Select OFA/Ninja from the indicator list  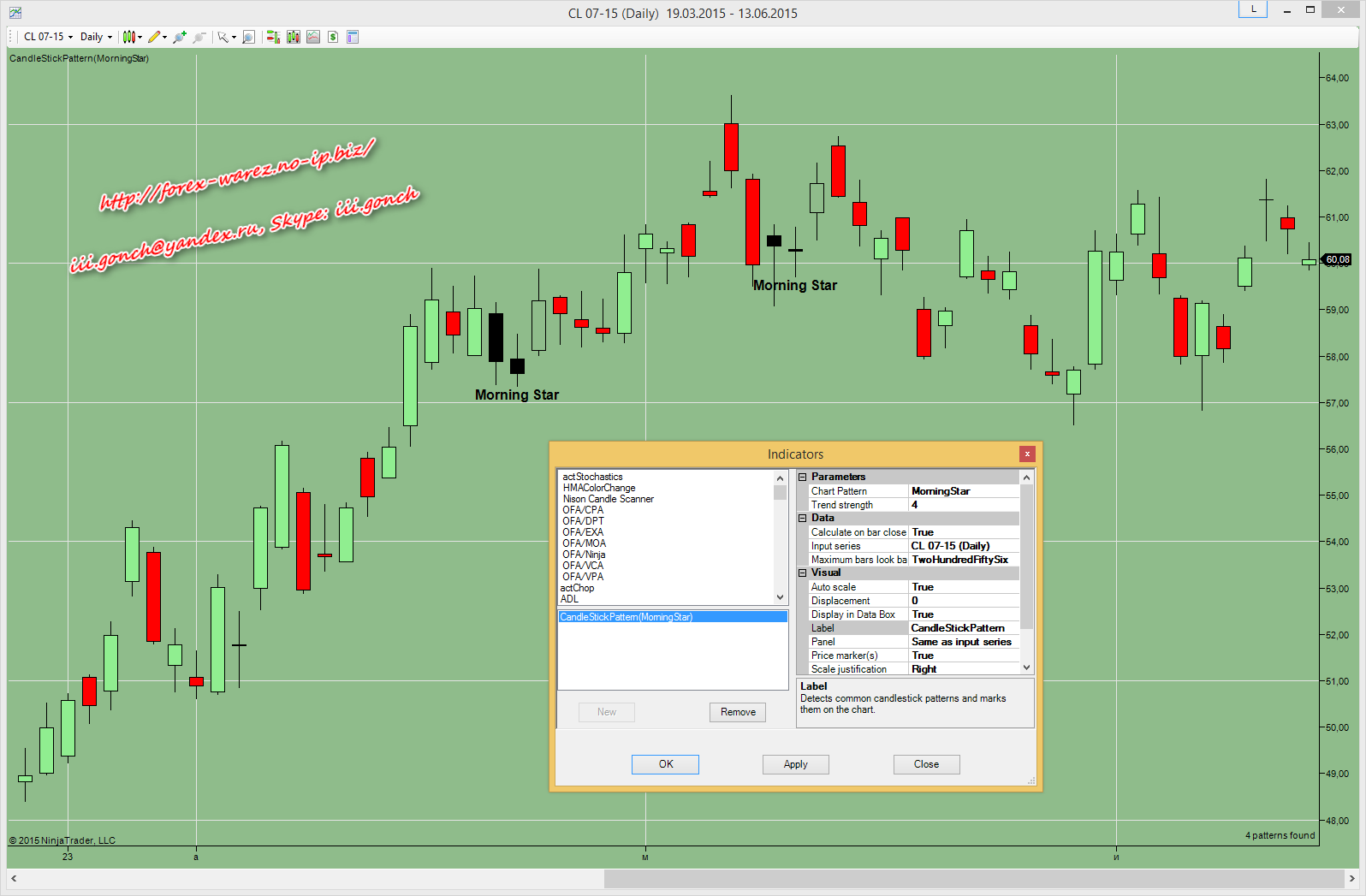[x=584, y=555]
